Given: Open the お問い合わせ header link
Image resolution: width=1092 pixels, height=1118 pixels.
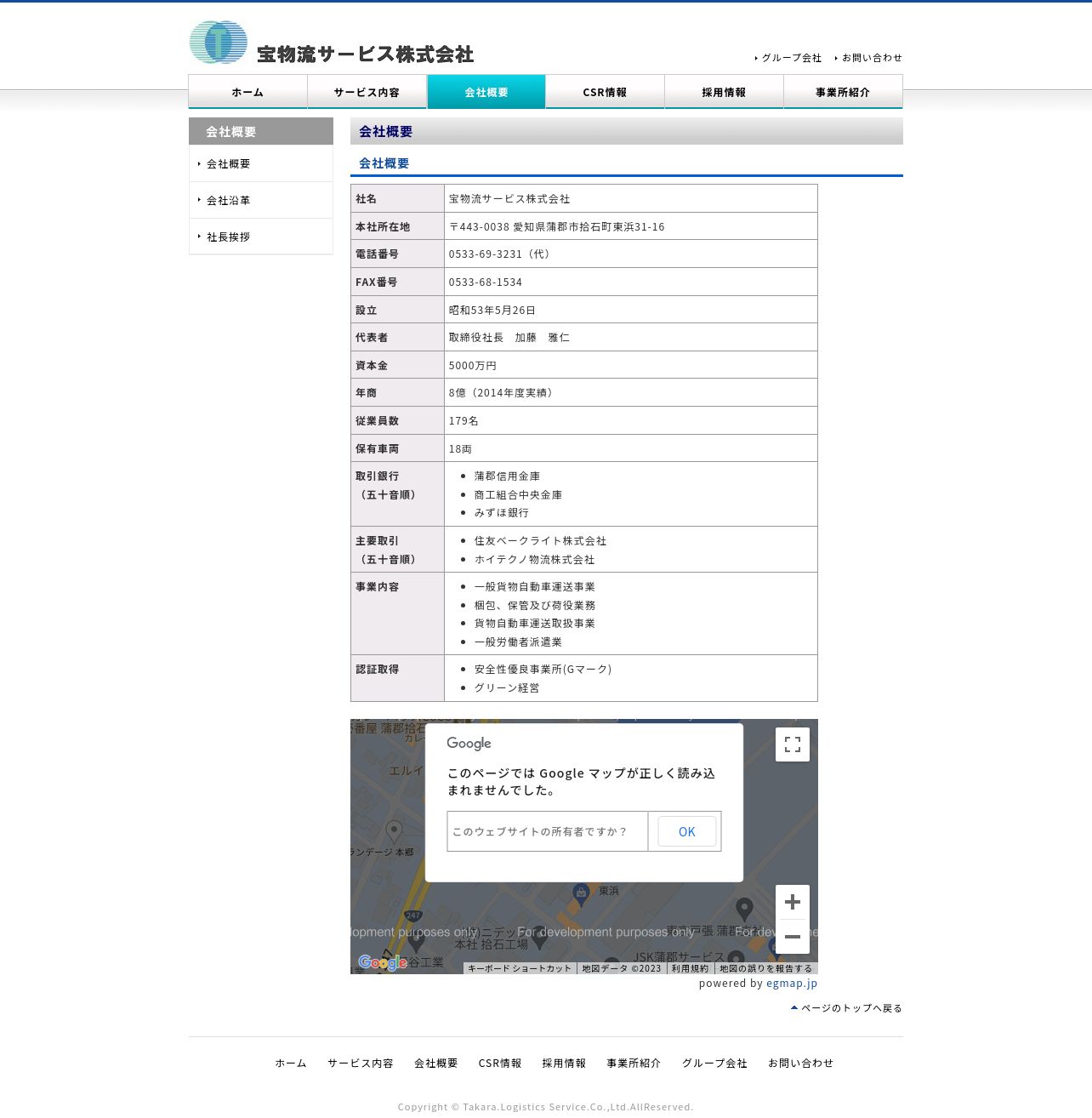Looking at the screenshot, I should coord(871,58).
